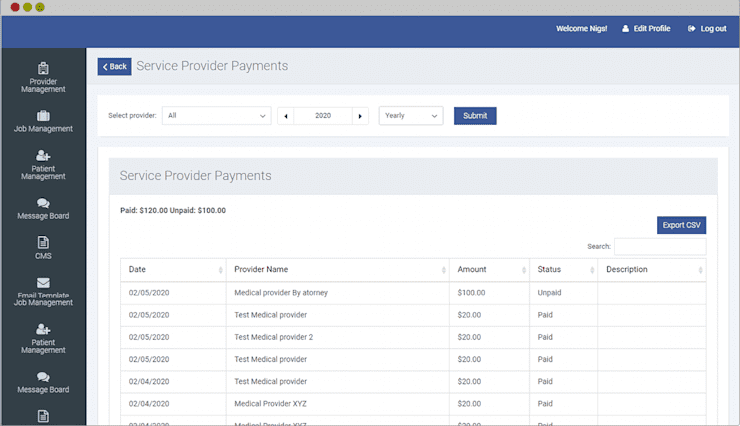Click the Amount column header
740x426 pixels.
point(489,269)
